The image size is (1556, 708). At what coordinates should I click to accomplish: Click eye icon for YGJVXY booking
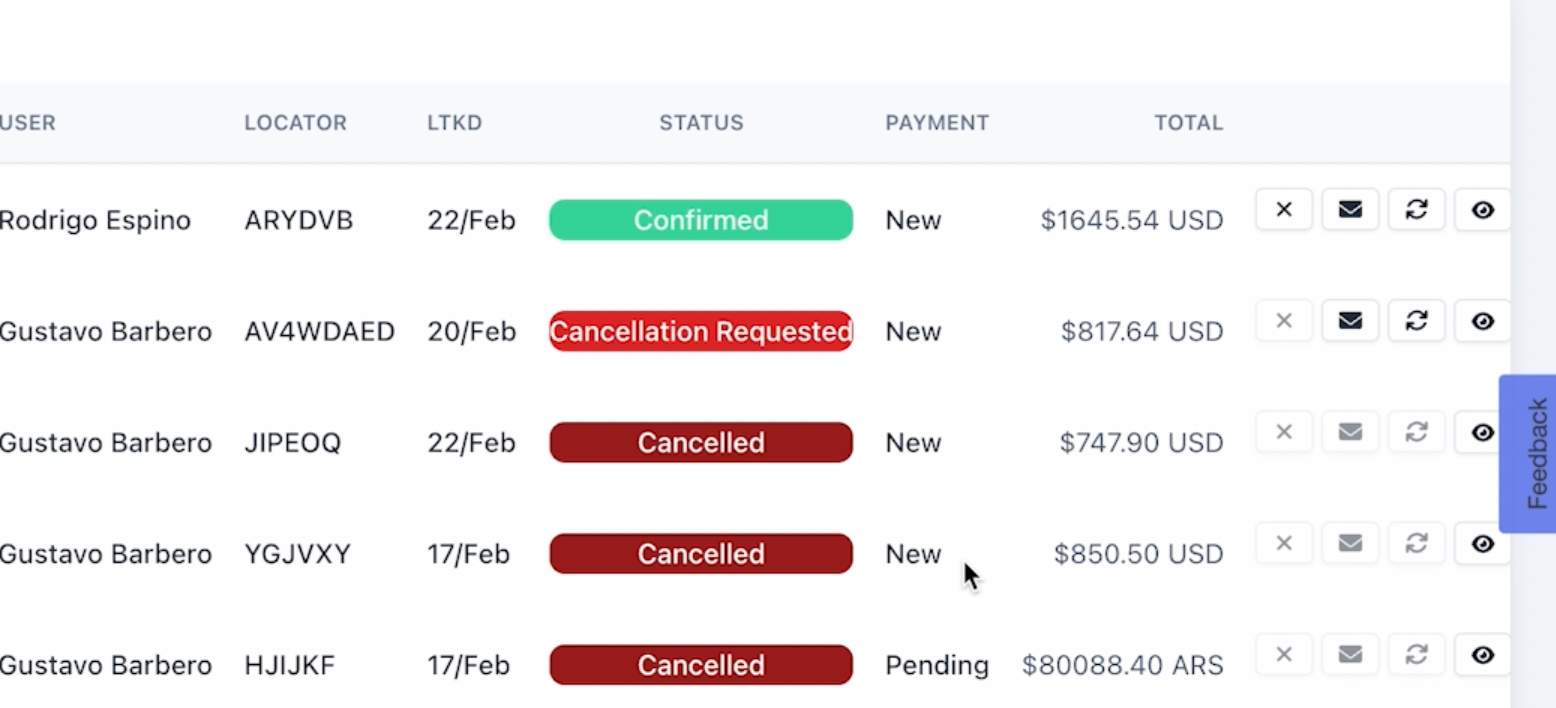[1482, 543]
